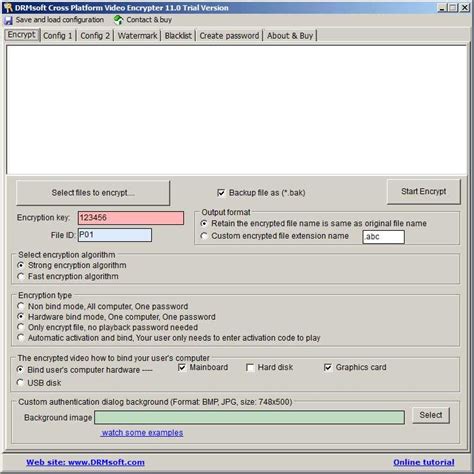Click the Contact & buy phone icon
The width and height of the screenshot is (474, 474).
click(x=118, y=20)
